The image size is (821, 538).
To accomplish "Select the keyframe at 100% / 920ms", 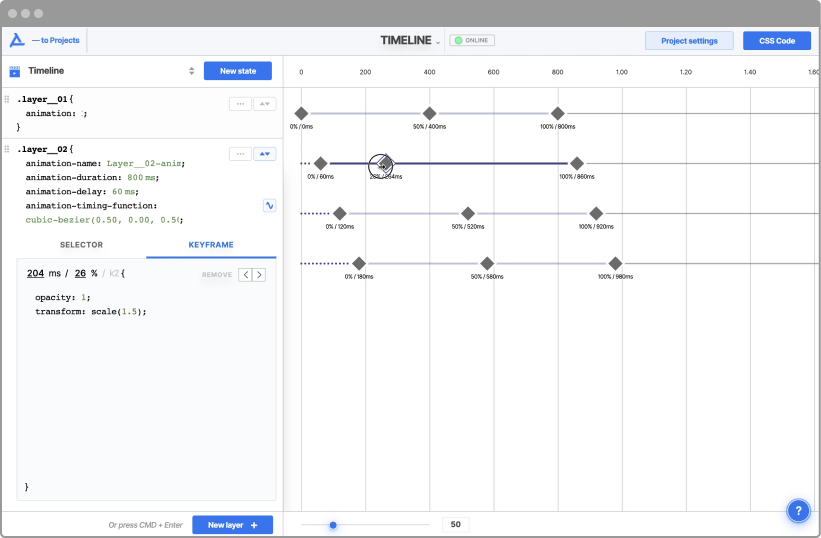I will coord(596,214).
